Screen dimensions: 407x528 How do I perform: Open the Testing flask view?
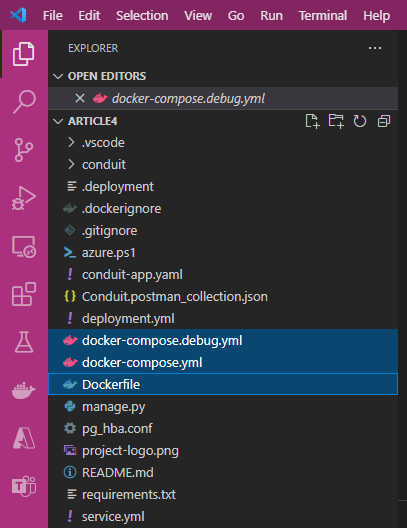24,342
